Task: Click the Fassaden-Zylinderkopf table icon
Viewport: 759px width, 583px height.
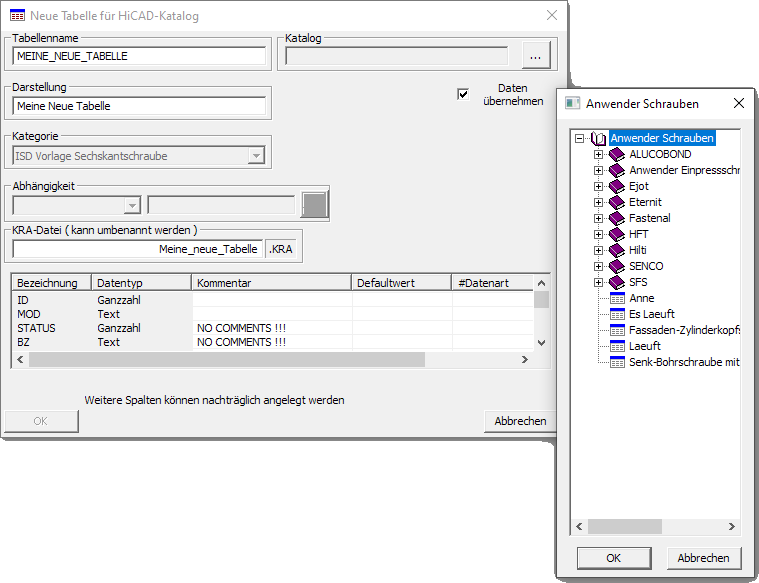Action: coord(617,330)
